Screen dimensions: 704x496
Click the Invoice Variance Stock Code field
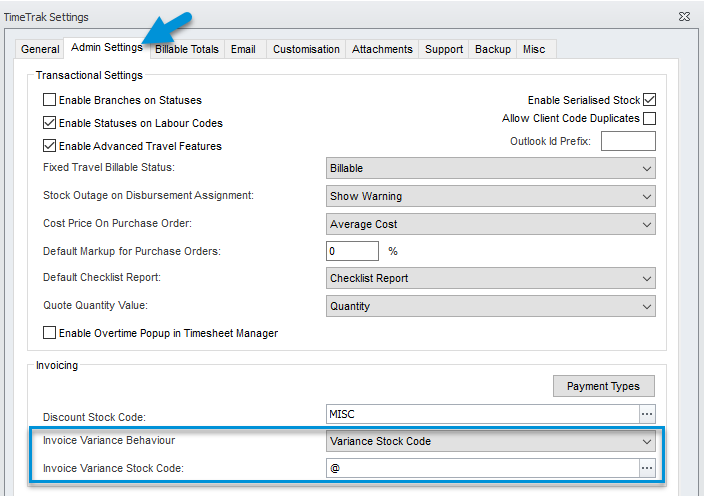point(483,468)
